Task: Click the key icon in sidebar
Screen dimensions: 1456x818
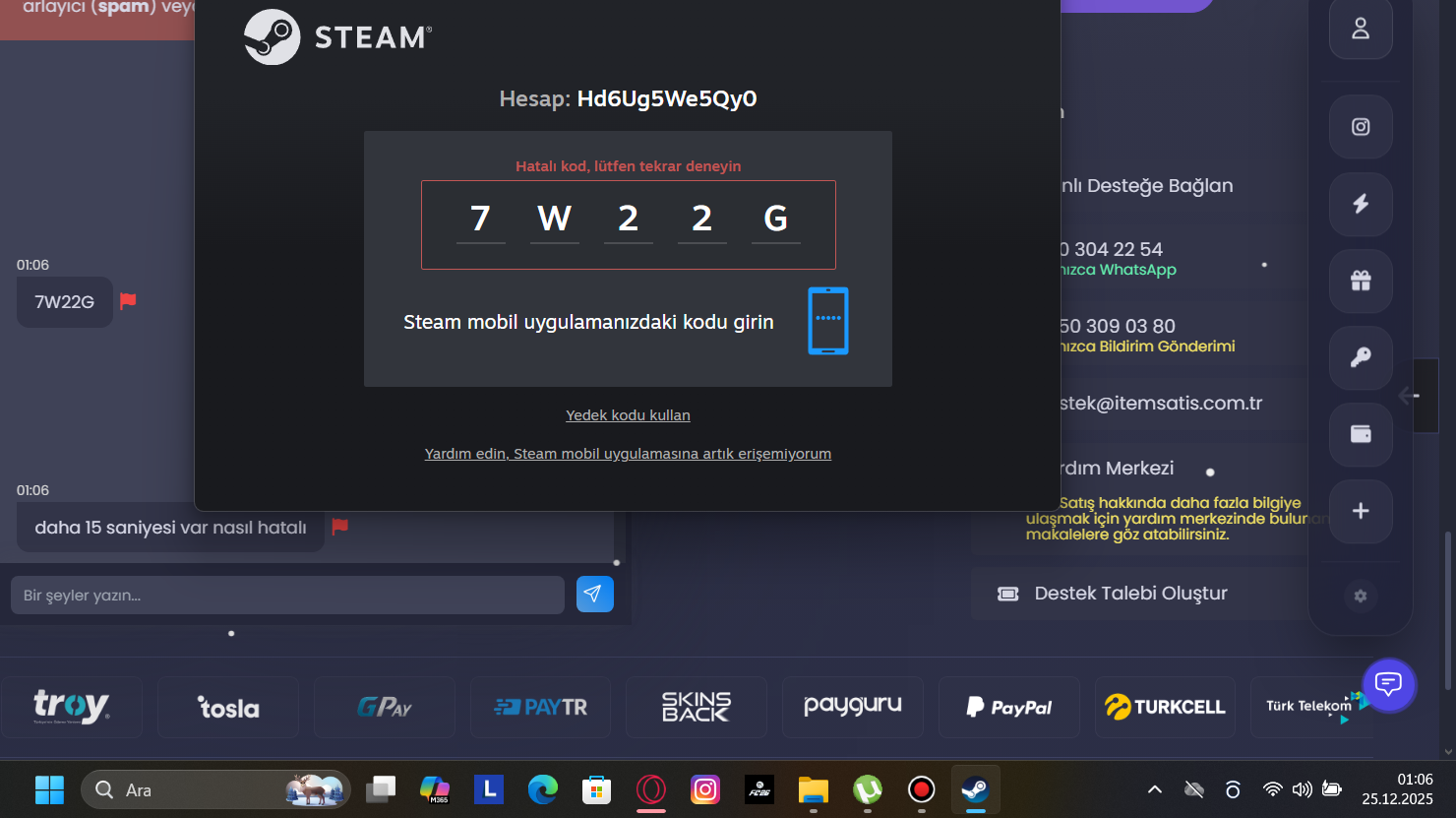Action: [1361, 357]
